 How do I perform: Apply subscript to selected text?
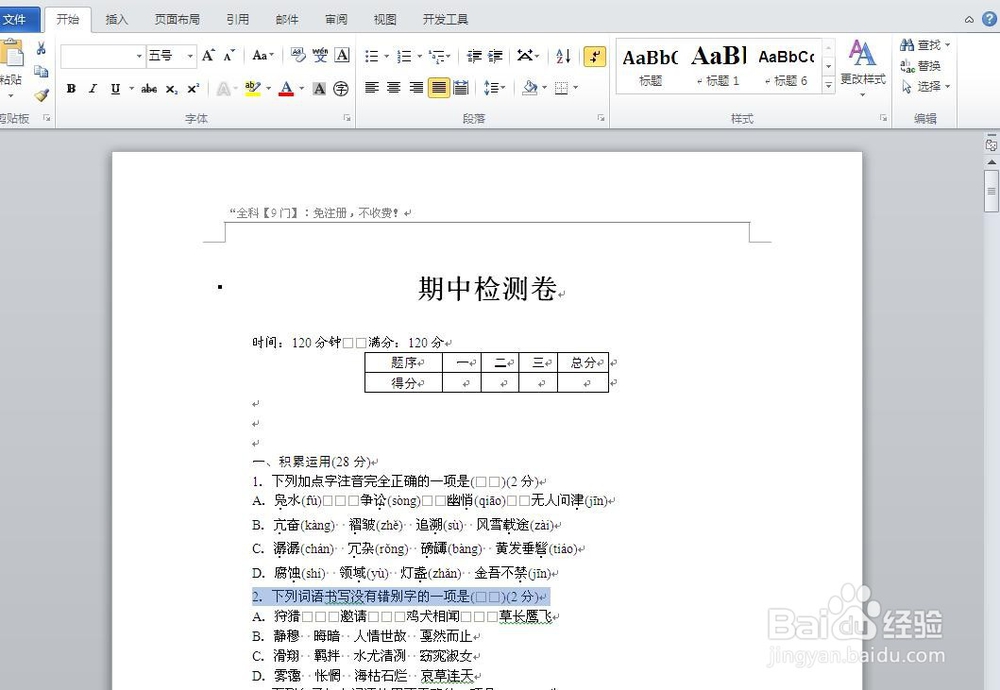172,88
